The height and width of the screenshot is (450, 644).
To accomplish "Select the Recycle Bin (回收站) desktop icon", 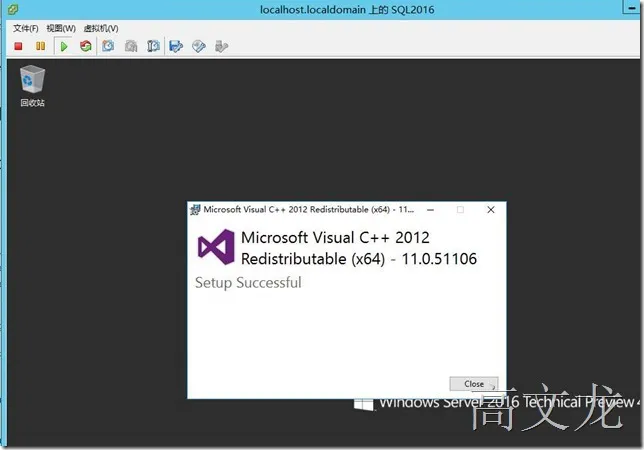I will point(32,86).
